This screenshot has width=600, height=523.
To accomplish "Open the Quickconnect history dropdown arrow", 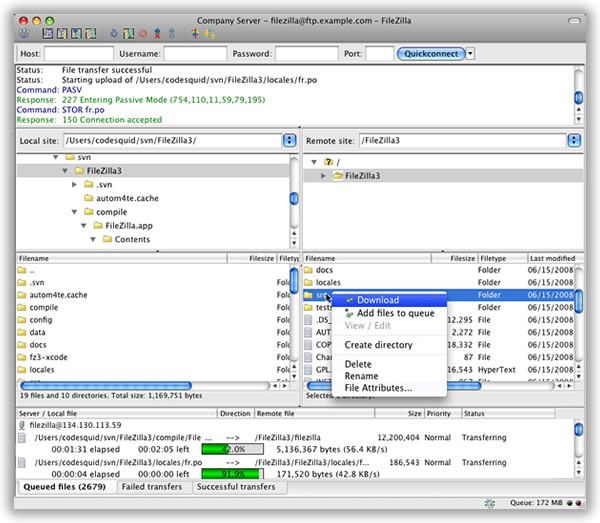I will (x=470, y=54).
